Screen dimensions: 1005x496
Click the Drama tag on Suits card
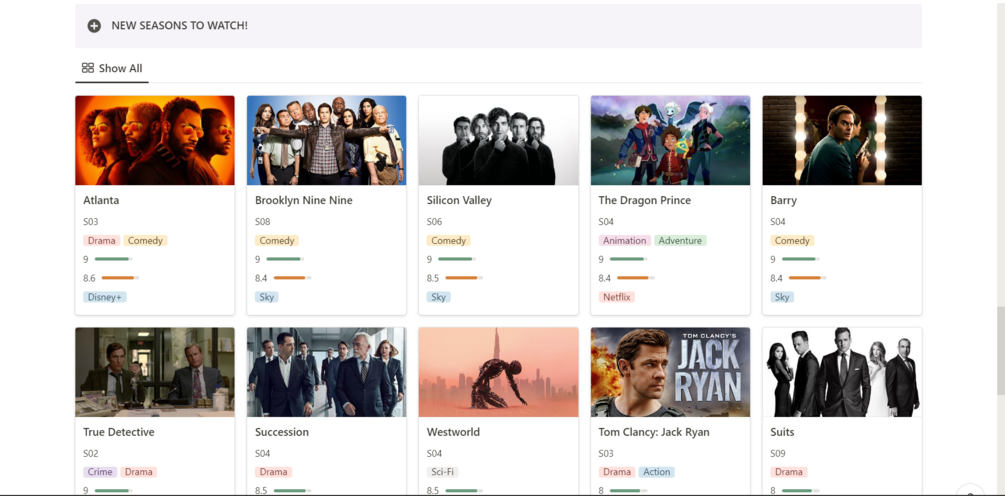pos(789,472)
